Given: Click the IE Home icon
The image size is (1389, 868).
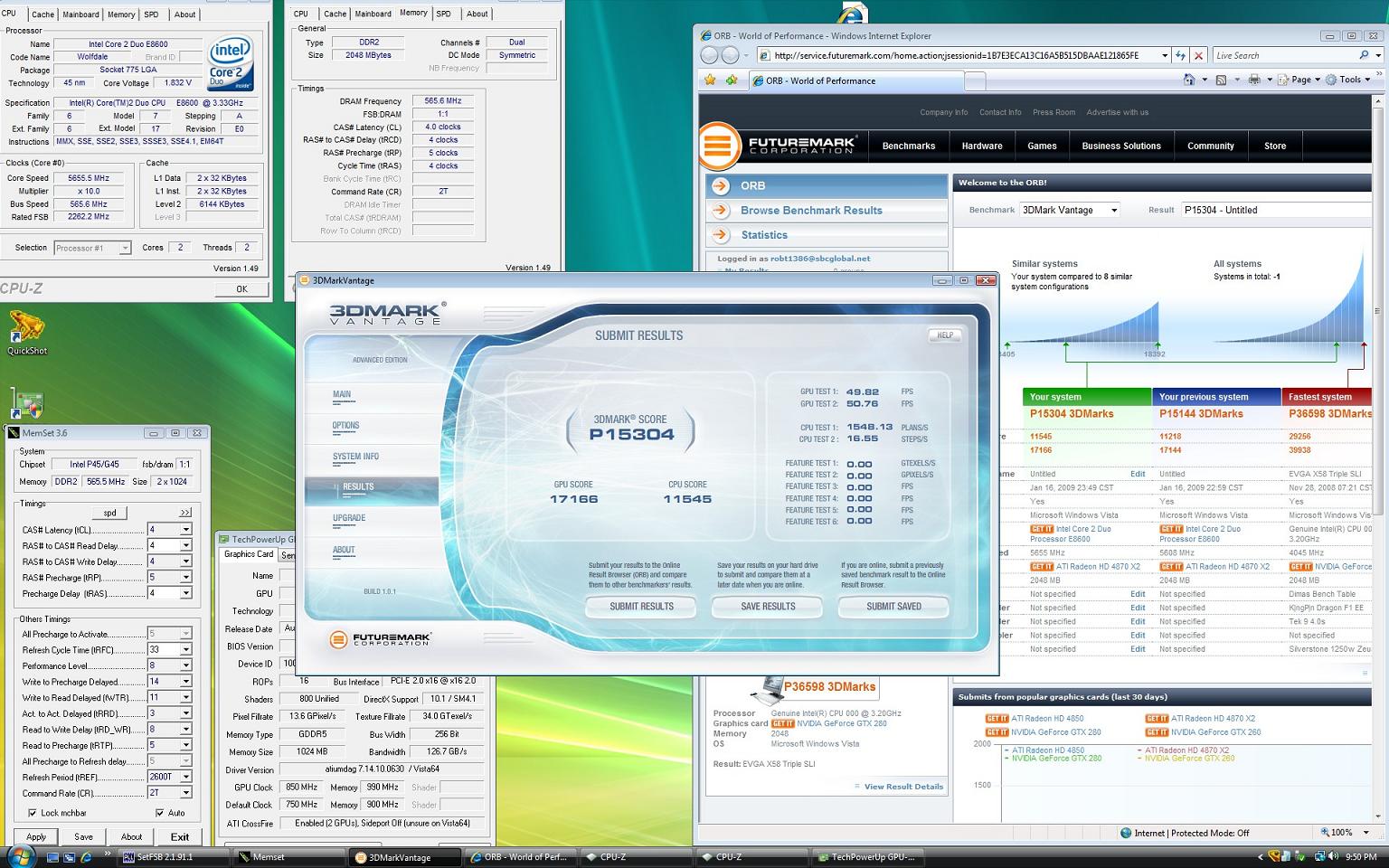Looking at the screenshot, I should pyautogui.click(x=1189, y=80).
